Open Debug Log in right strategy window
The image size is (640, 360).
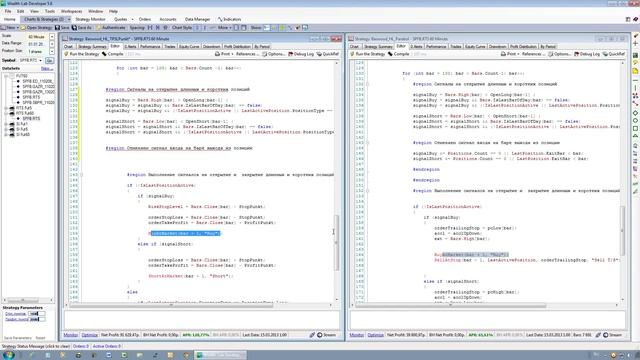pos(587,54)
